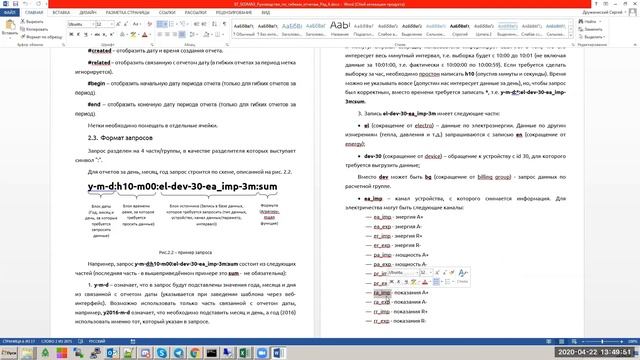The width and height of the screenshot is (640, 360).
Task: Apply the yellow text highlight color
Action: (133, 35)
